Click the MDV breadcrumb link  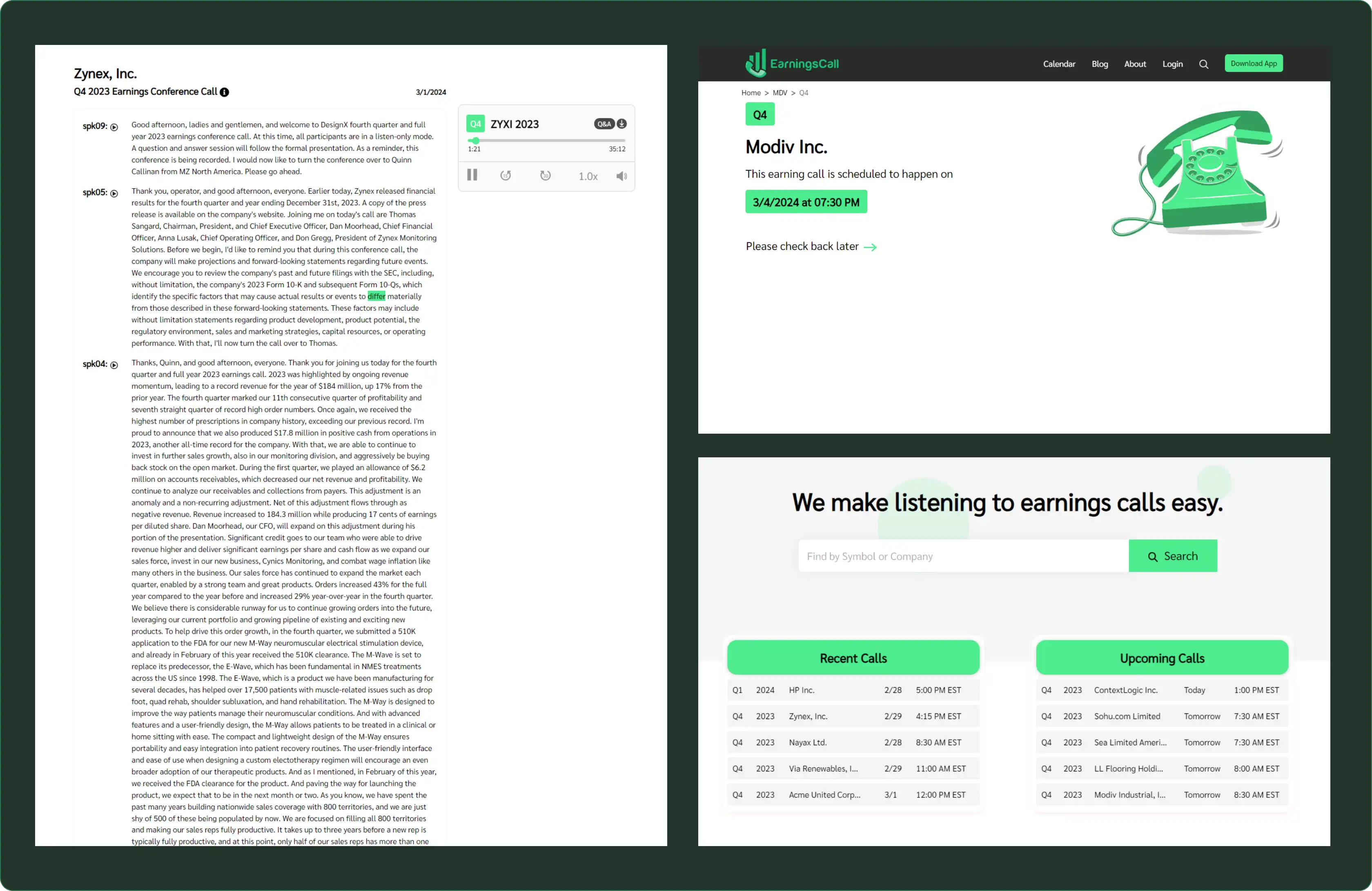coord(780,93)
